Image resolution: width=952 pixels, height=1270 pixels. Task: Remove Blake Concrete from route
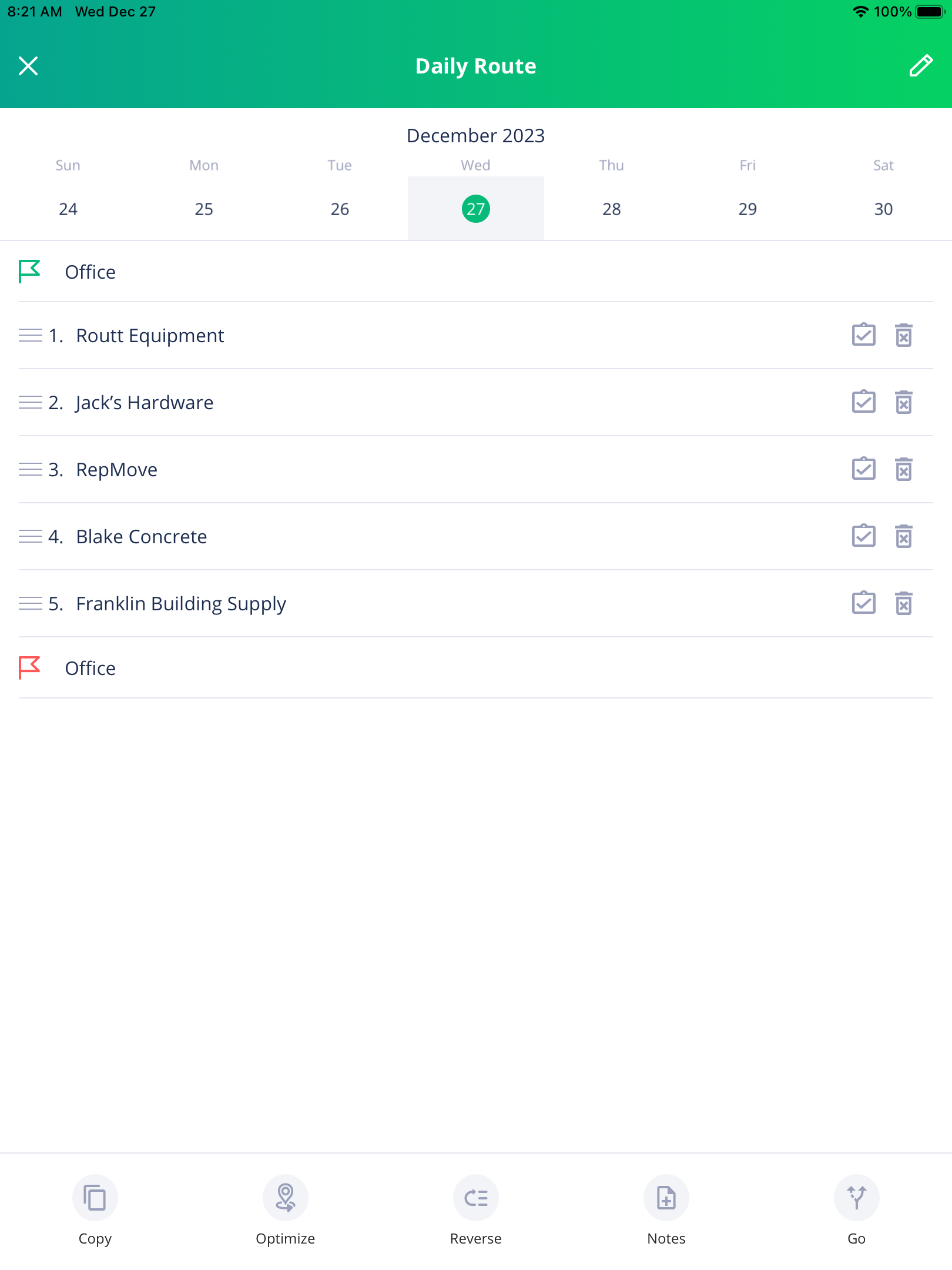click(x=903, y=536)
